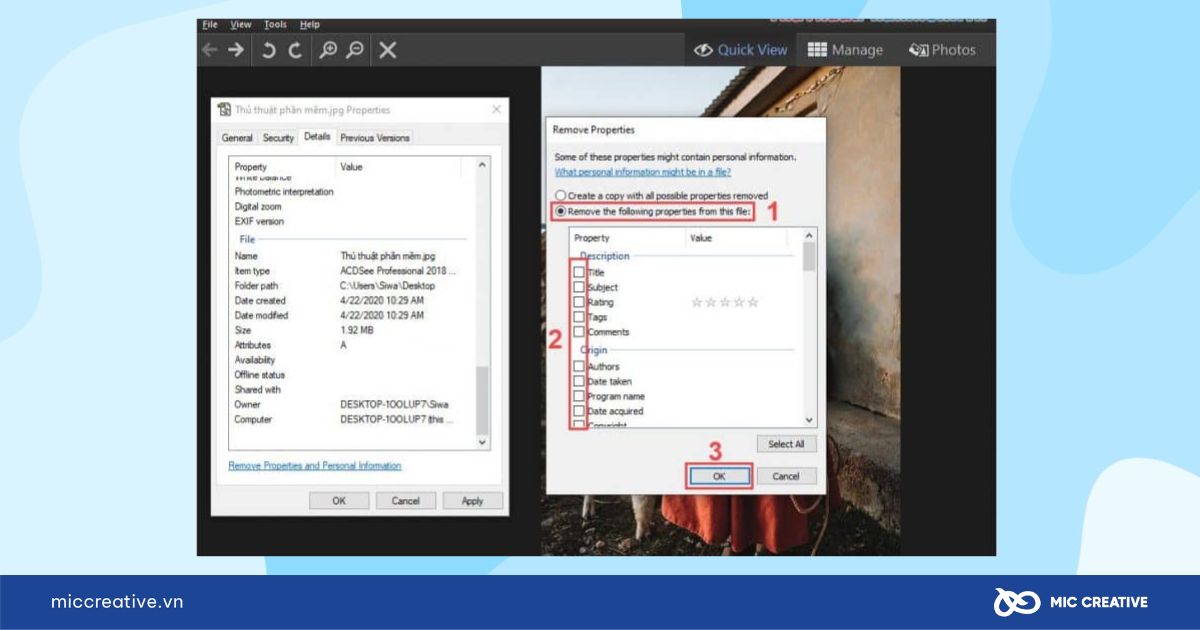
Task: Check the Program name property checkbox
Action: 579,396
